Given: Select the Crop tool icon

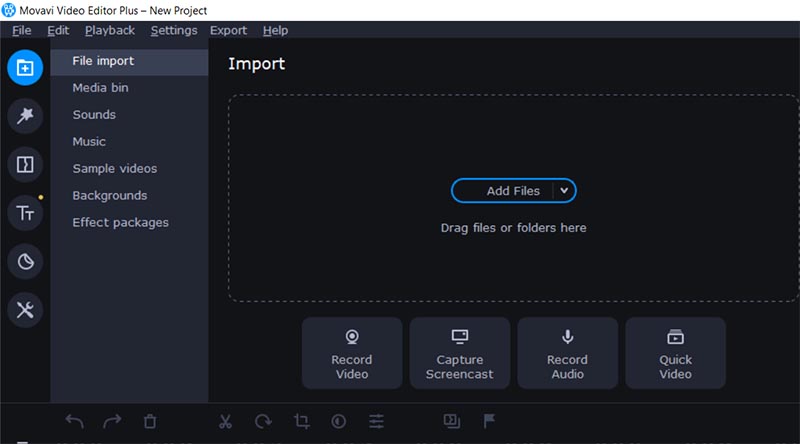Looking at the screenshot, I should click(301, 422).
